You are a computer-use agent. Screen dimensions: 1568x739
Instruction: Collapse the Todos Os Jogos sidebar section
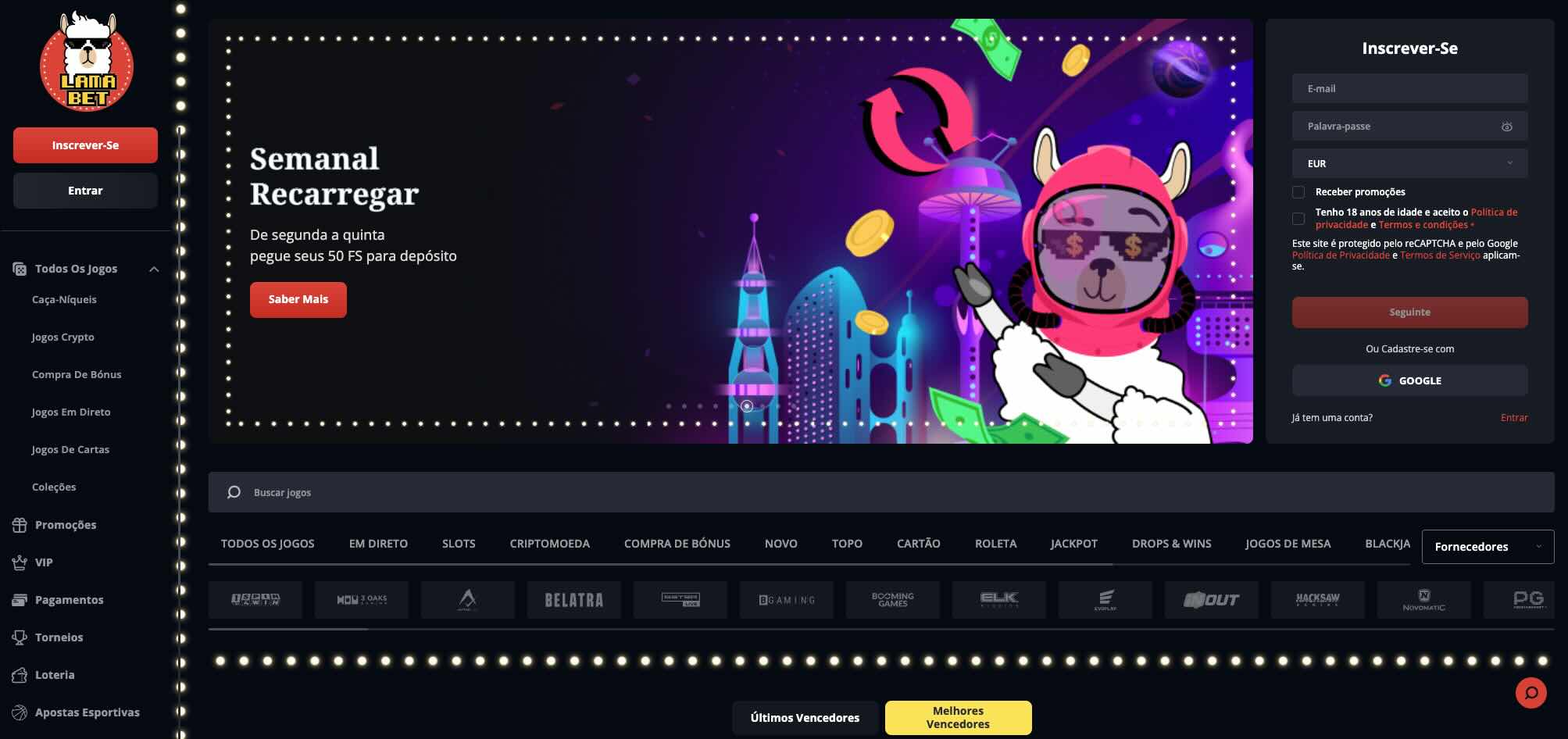(x=154, y=269)
